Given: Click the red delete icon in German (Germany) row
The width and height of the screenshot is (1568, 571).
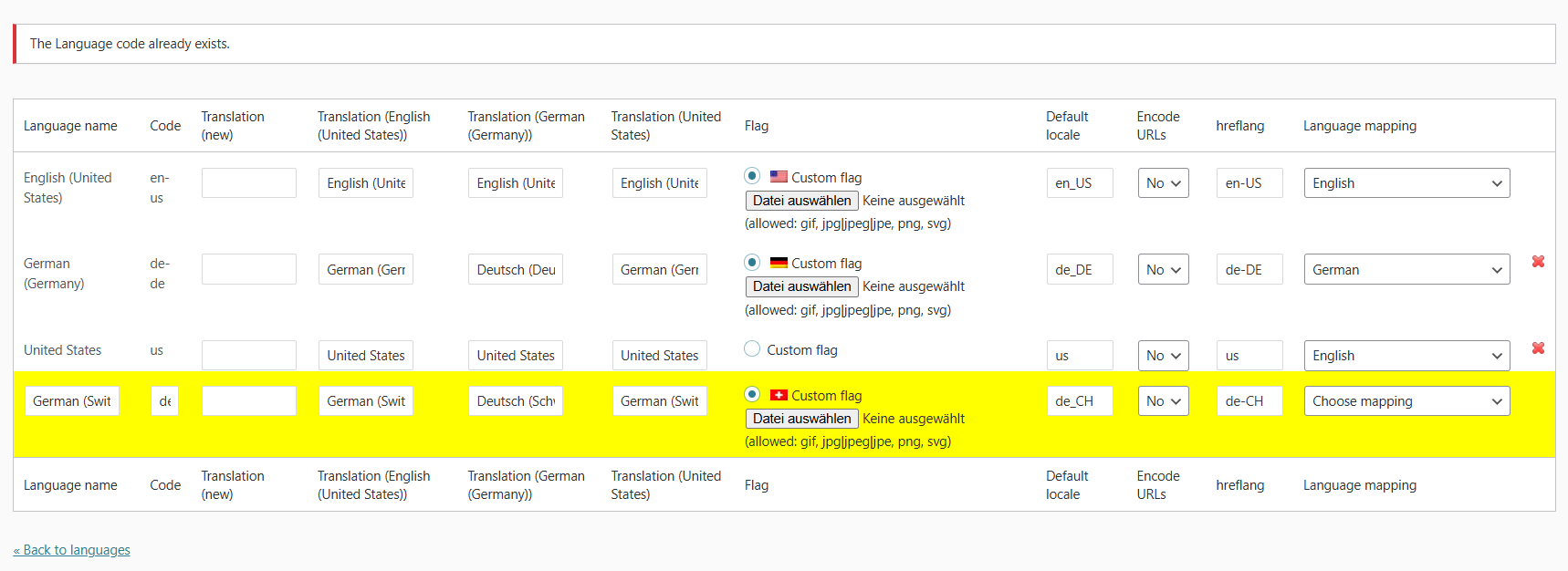Looking at the screenshot, I should 1538,262.
